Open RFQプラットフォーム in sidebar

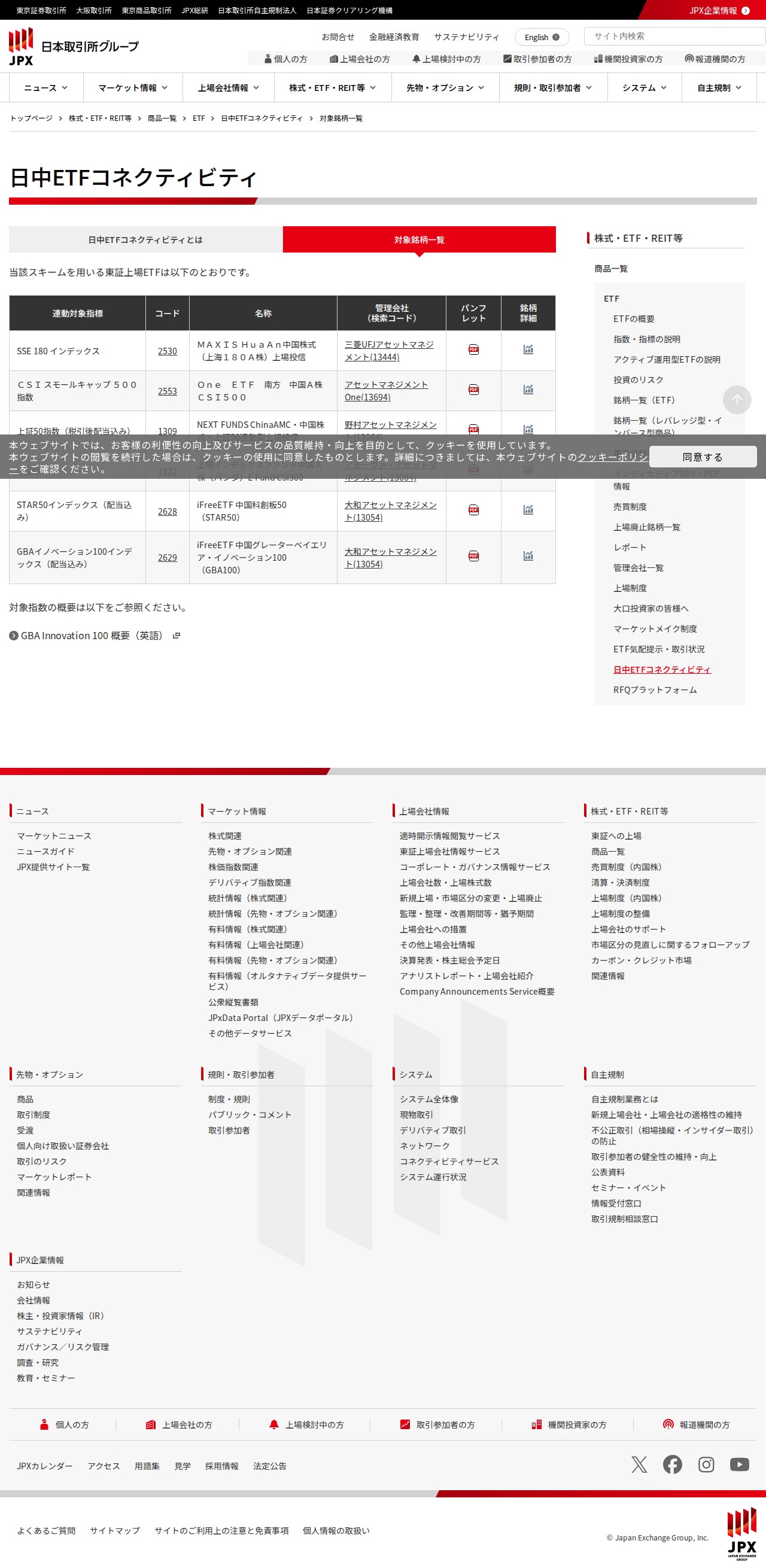coord(655,689)
